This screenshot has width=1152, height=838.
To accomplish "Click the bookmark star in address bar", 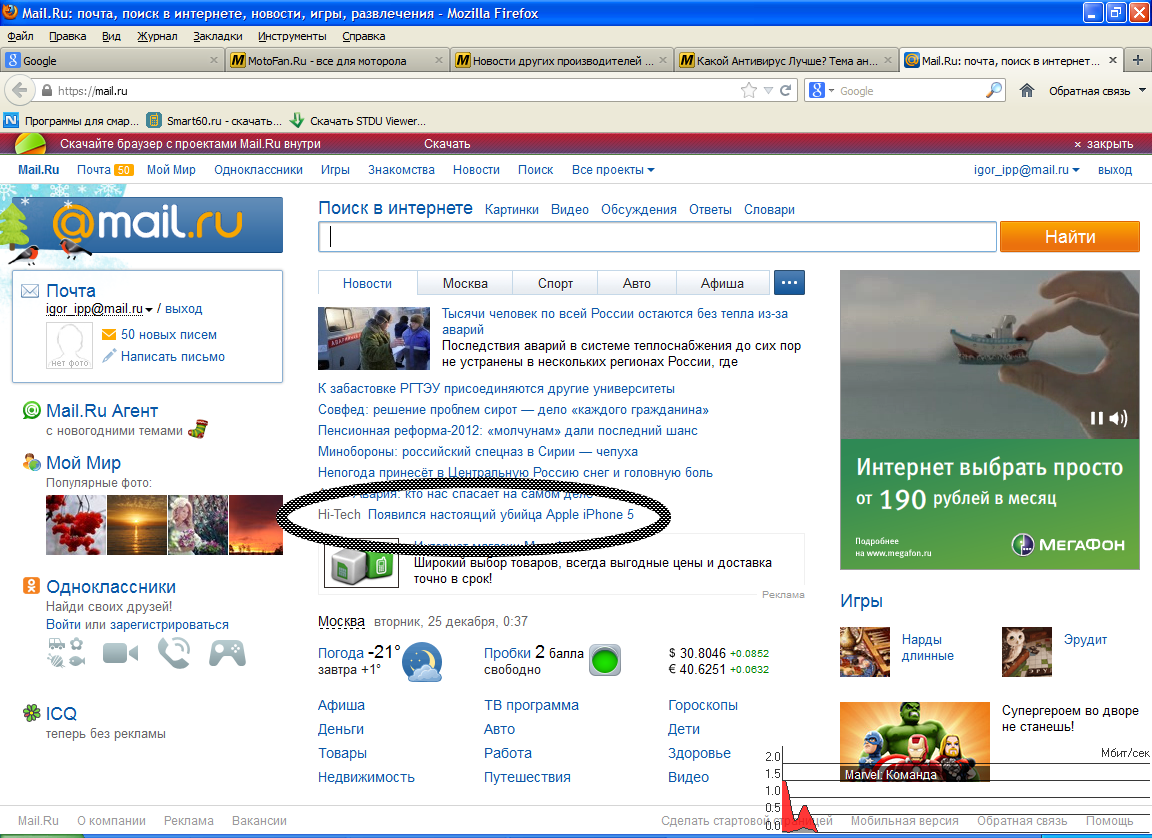I will [x=749, y=90].
